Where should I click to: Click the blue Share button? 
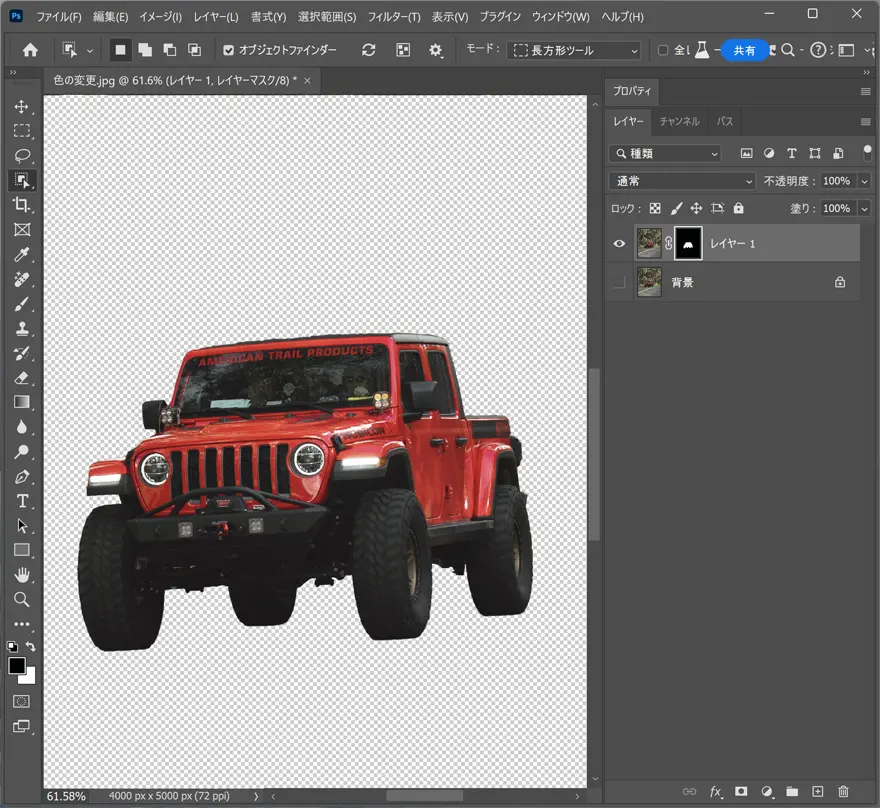[x=744, y=50]
